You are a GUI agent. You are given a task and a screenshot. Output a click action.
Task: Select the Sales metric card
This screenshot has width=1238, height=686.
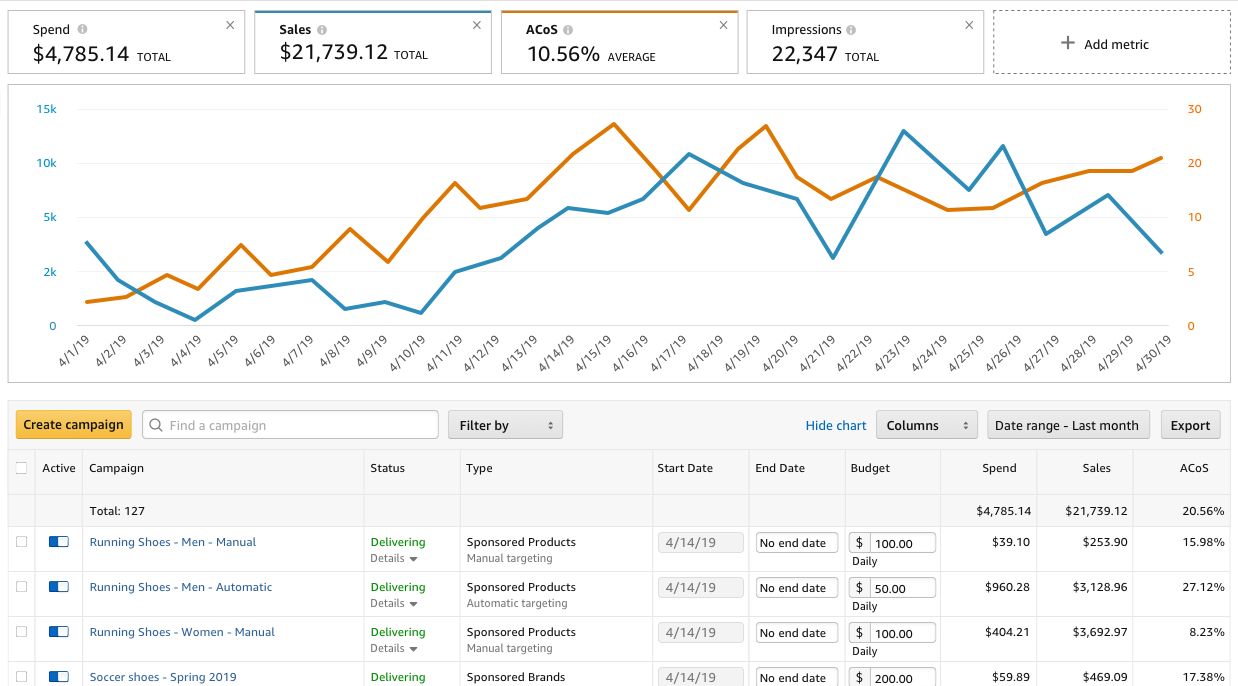point(372,44)
